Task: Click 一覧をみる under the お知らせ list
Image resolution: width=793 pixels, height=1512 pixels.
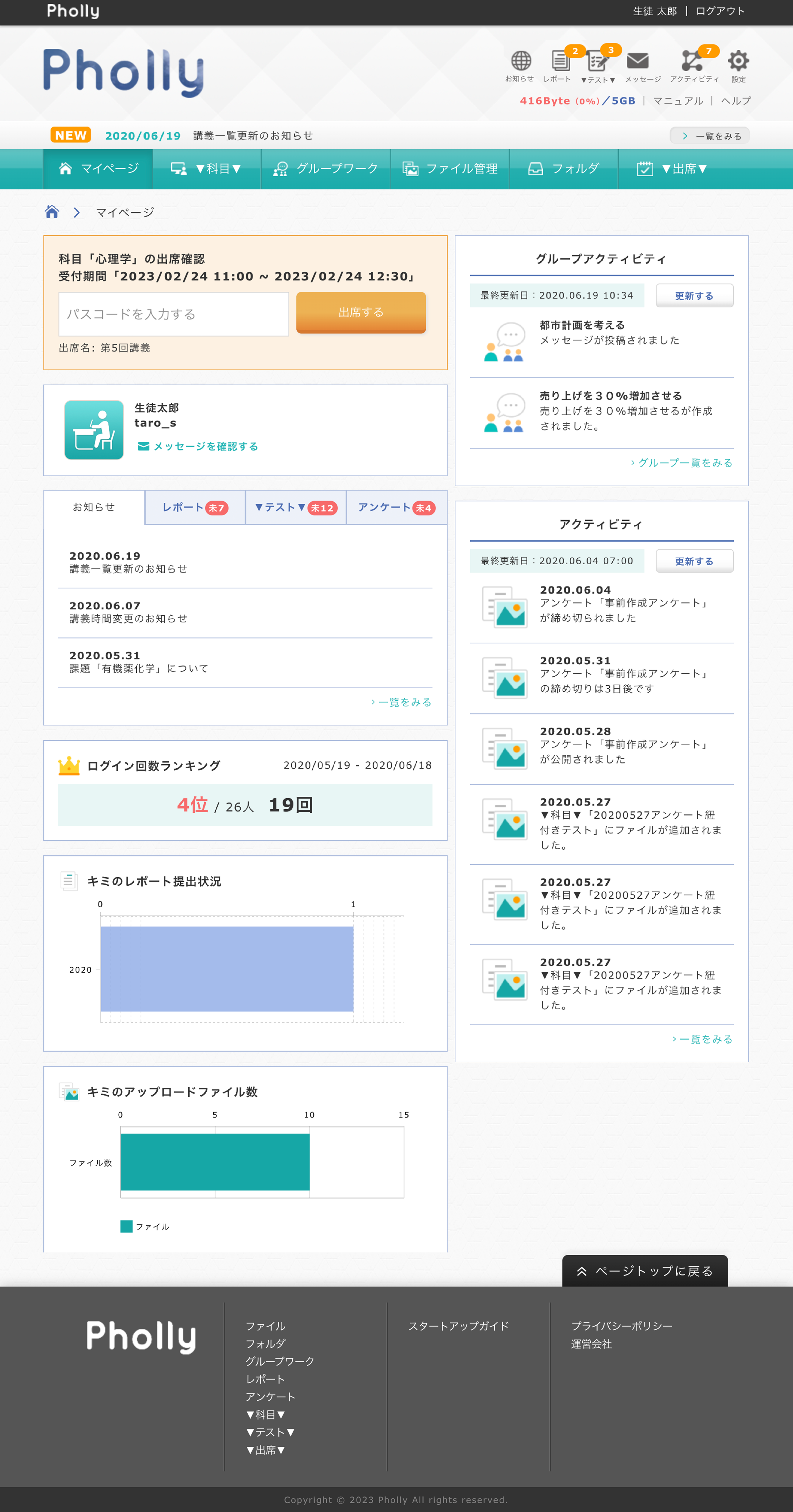Action: tap(401, 702)
